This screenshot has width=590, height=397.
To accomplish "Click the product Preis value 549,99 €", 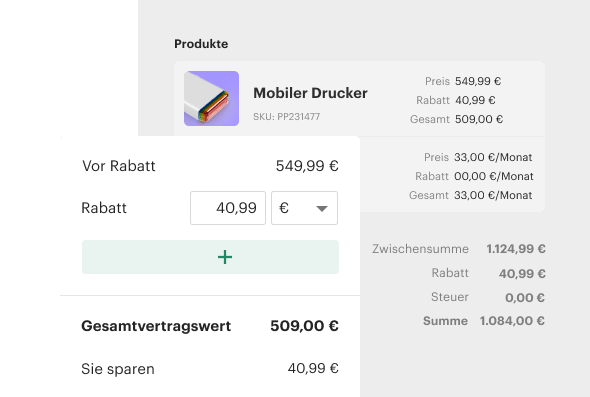I will pyautogui.click(x=478, y=81).
